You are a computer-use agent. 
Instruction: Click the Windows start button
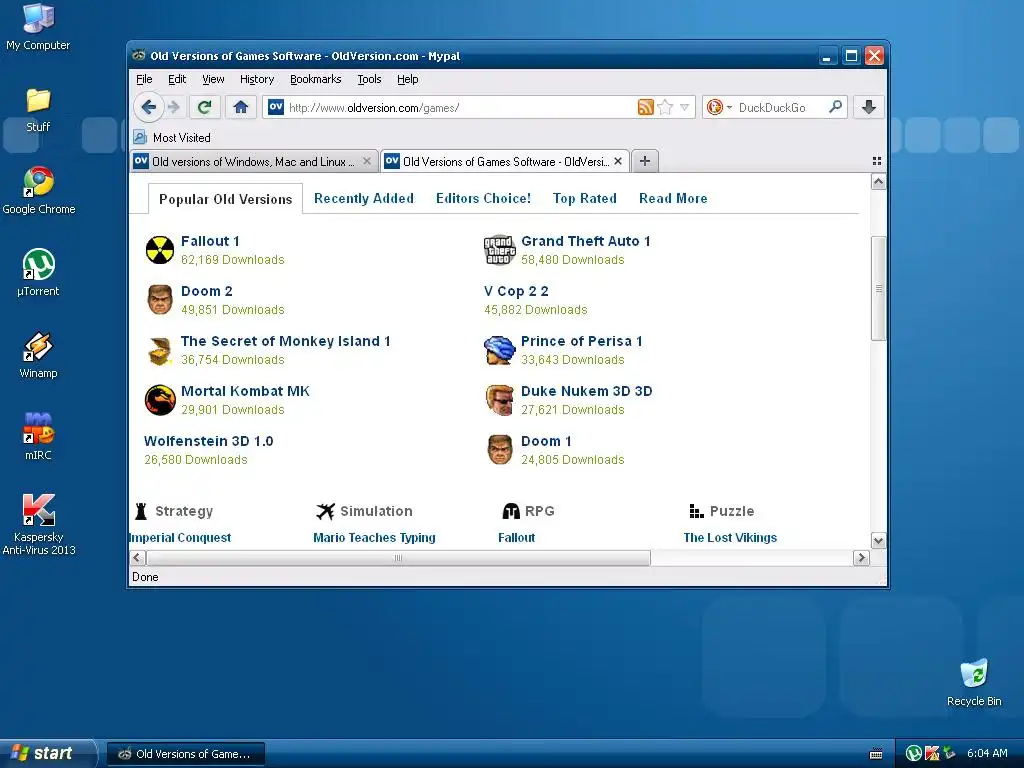click(47, 753)
